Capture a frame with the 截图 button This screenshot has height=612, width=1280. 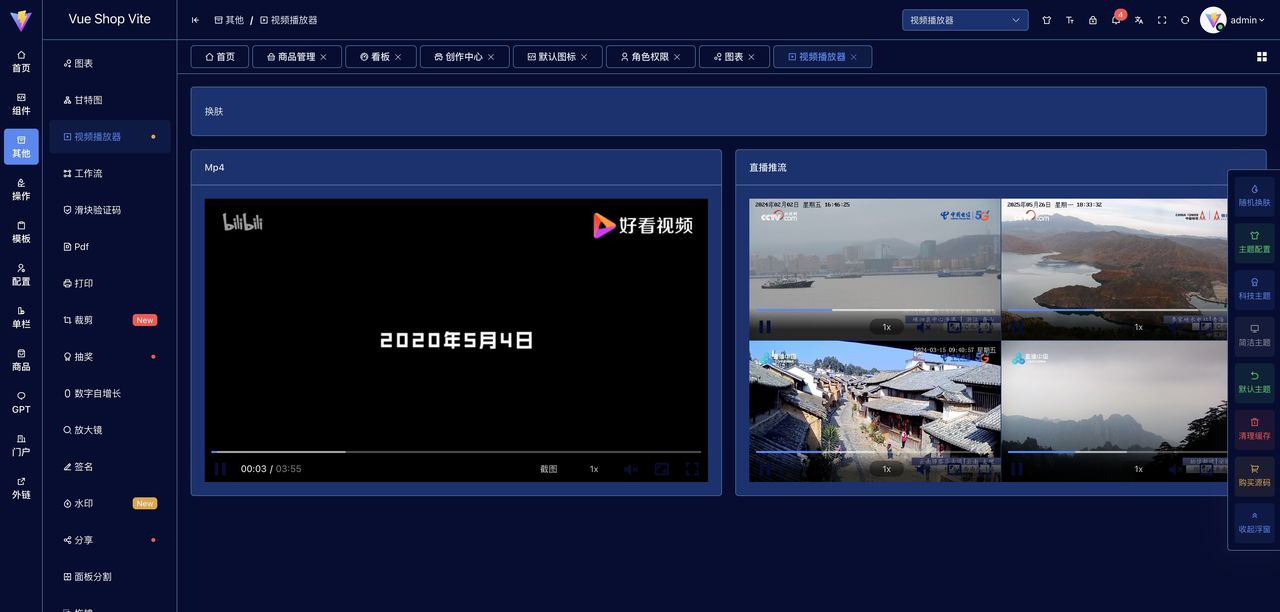pos(548,468)
